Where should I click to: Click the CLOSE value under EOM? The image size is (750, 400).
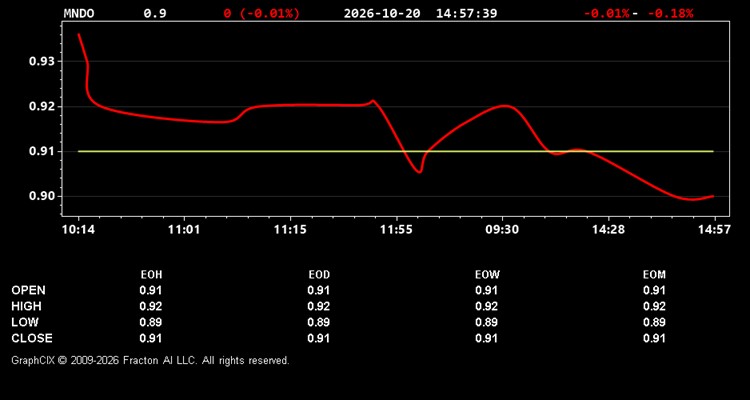click(654, 338)
